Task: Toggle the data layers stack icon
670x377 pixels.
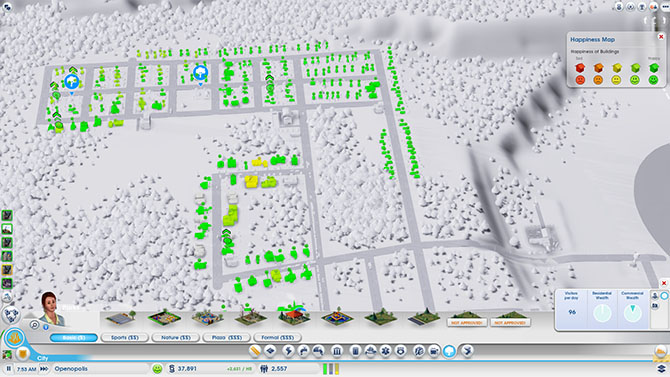Action: (x=661, y=368)
